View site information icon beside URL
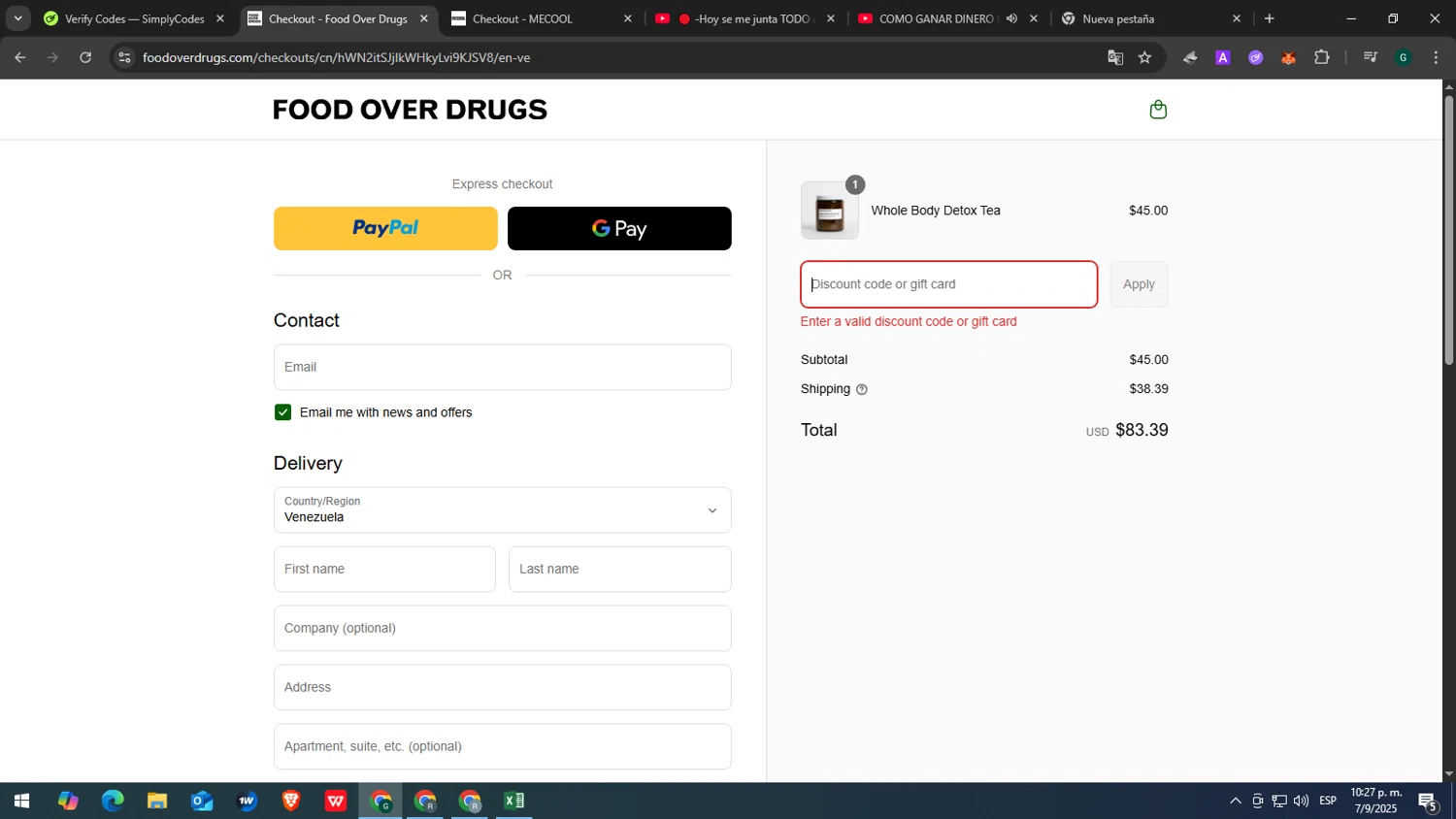The height and width of the screenshot is (819, 1456). 124,57
